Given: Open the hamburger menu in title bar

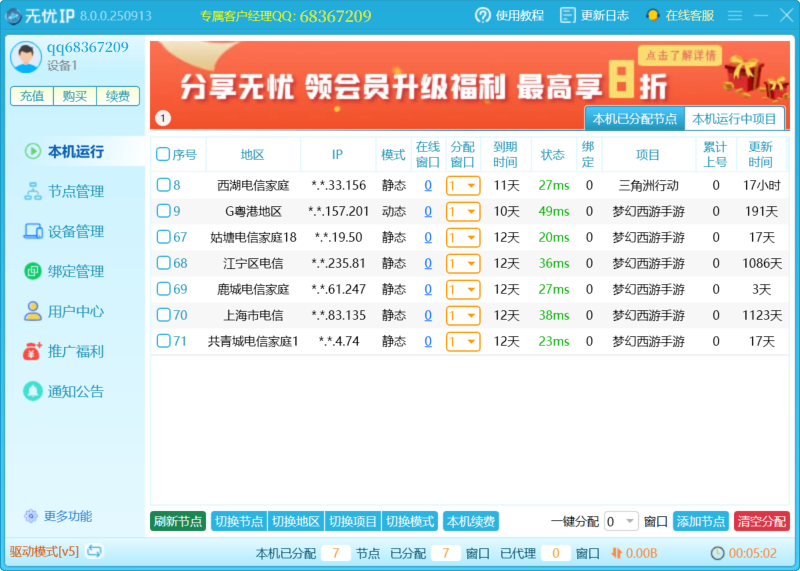Looking at the screenshot, I should pos(735,15).
